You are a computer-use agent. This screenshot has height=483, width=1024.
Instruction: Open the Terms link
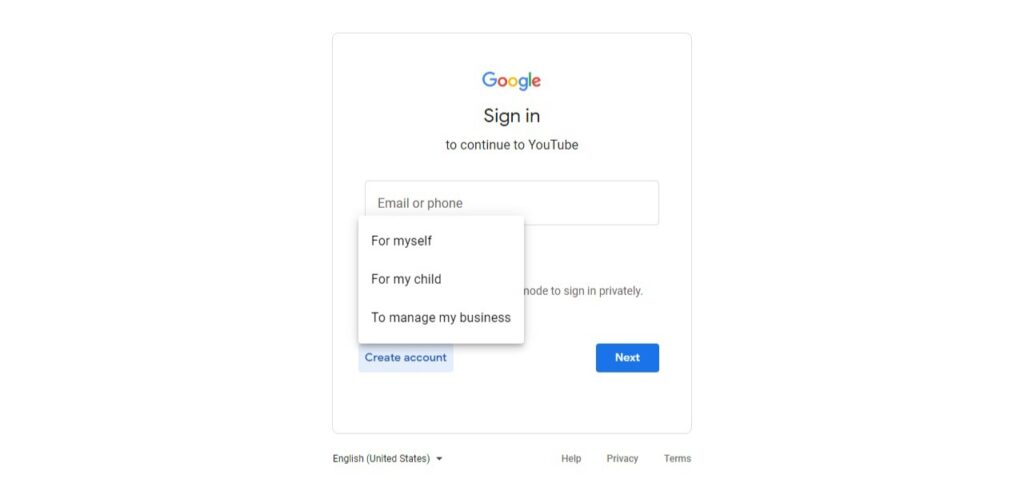[677, 458]
